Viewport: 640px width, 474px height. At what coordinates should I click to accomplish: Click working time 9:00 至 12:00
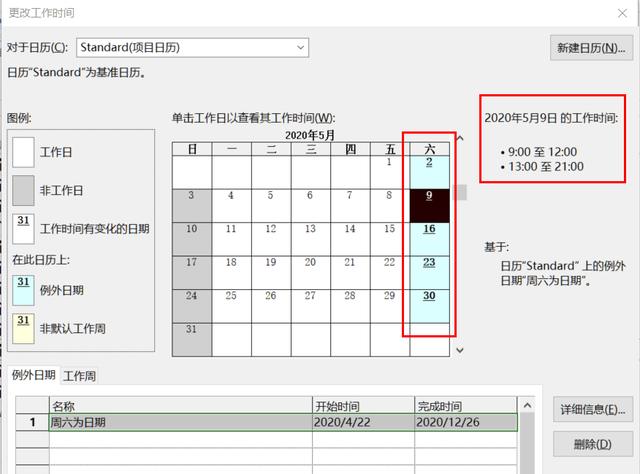point(542,152)
